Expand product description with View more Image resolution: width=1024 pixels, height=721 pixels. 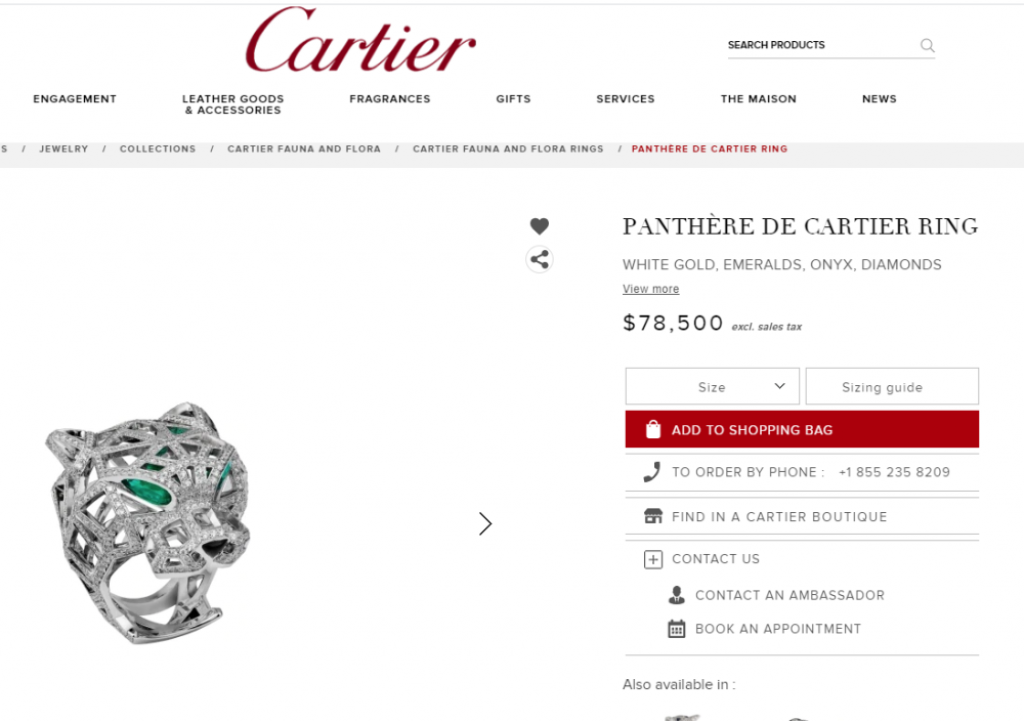pos(650,289)
